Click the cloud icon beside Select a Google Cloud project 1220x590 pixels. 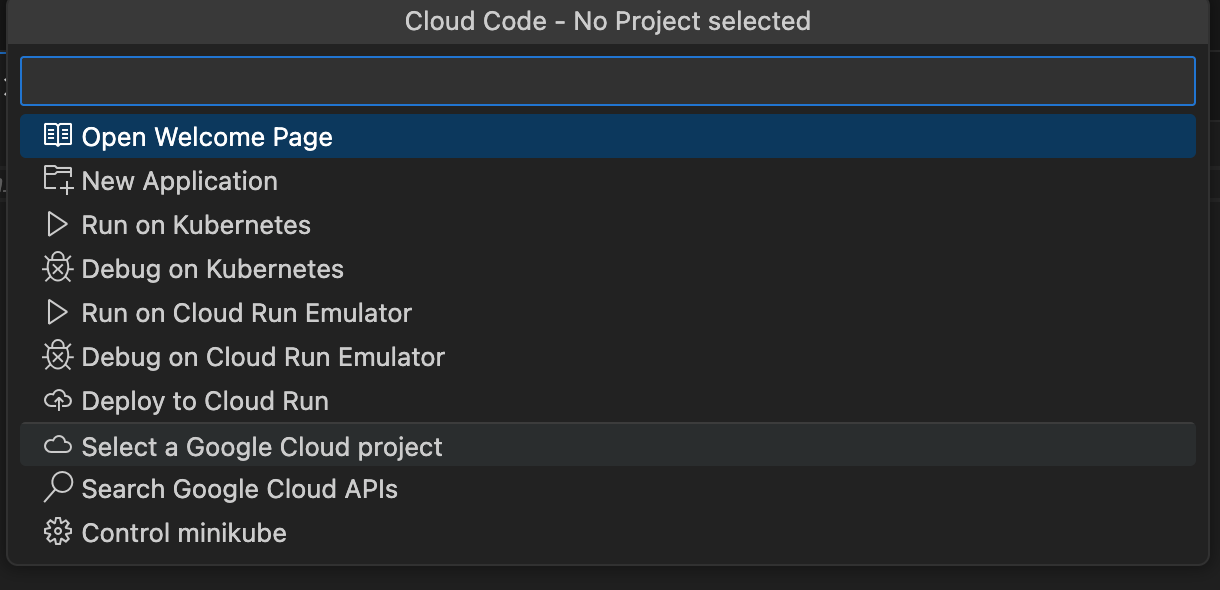(x=58, y=445)
